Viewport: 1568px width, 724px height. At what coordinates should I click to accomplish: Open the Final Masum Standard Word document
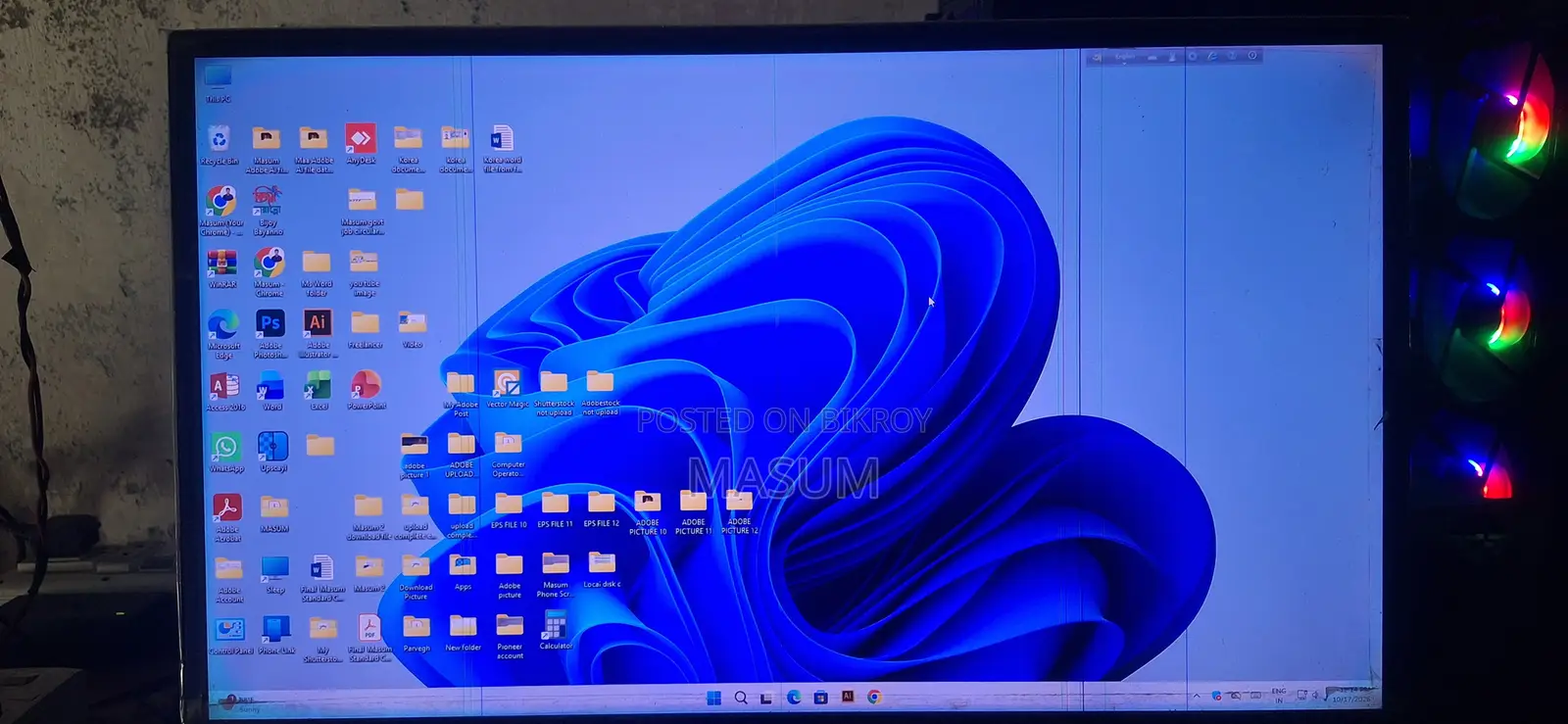(x=322, y=579)
